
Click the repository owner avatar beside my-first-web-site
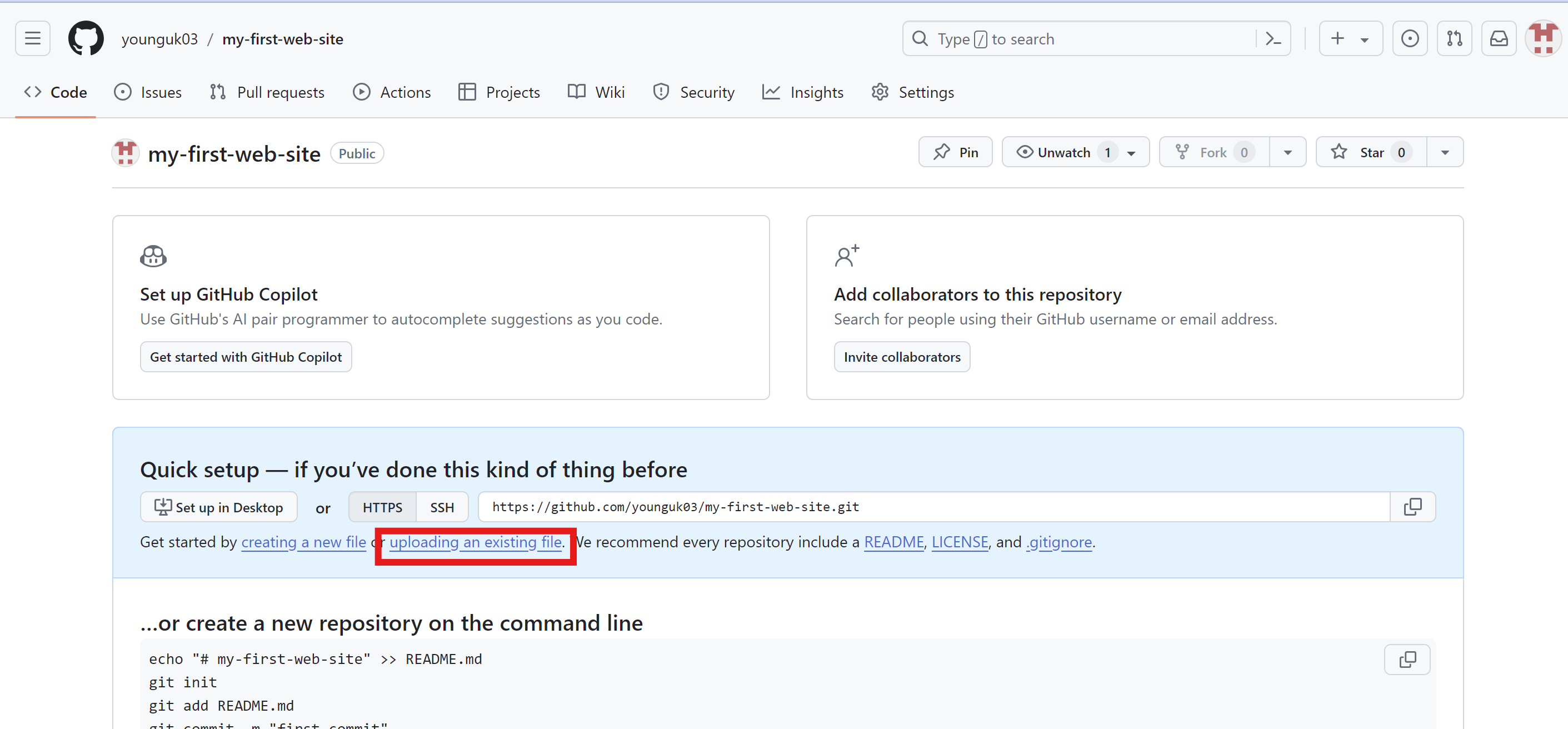126,153
